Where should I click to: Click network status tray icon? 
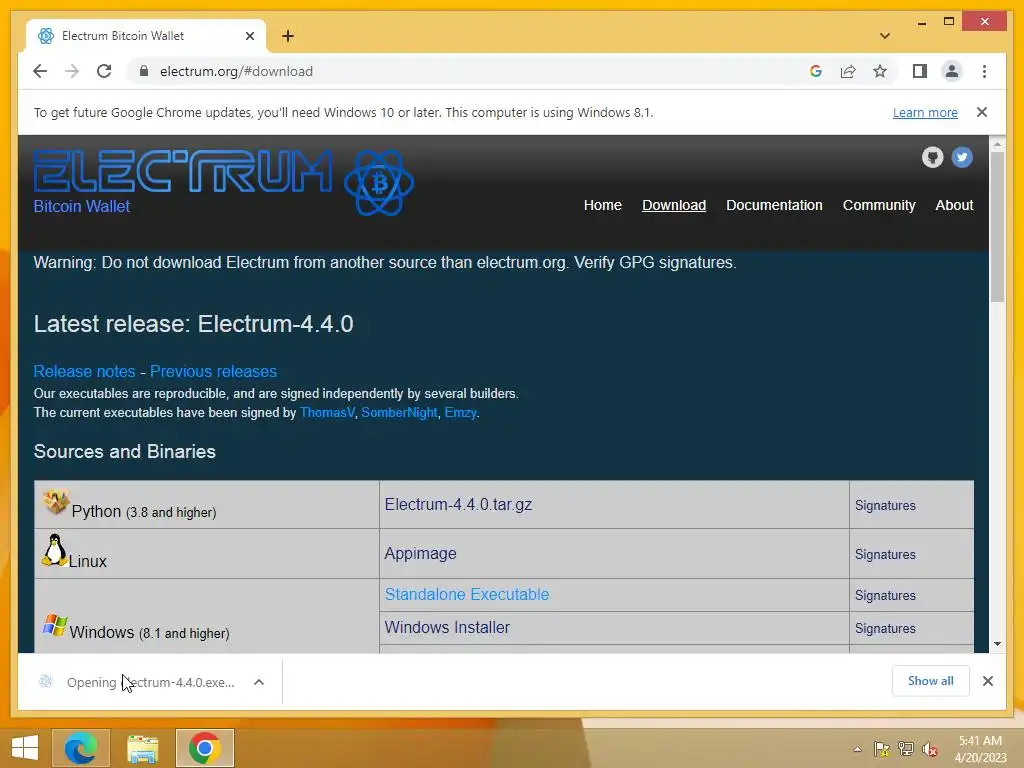click(906, 749)
